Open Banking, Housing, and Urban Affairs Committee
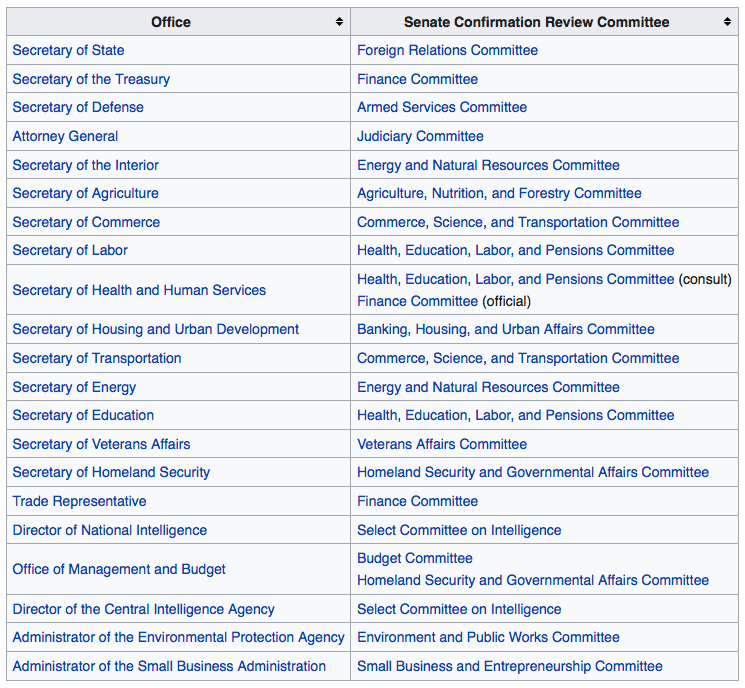Viewport: 745px width, 688px height. click(505, 329)
